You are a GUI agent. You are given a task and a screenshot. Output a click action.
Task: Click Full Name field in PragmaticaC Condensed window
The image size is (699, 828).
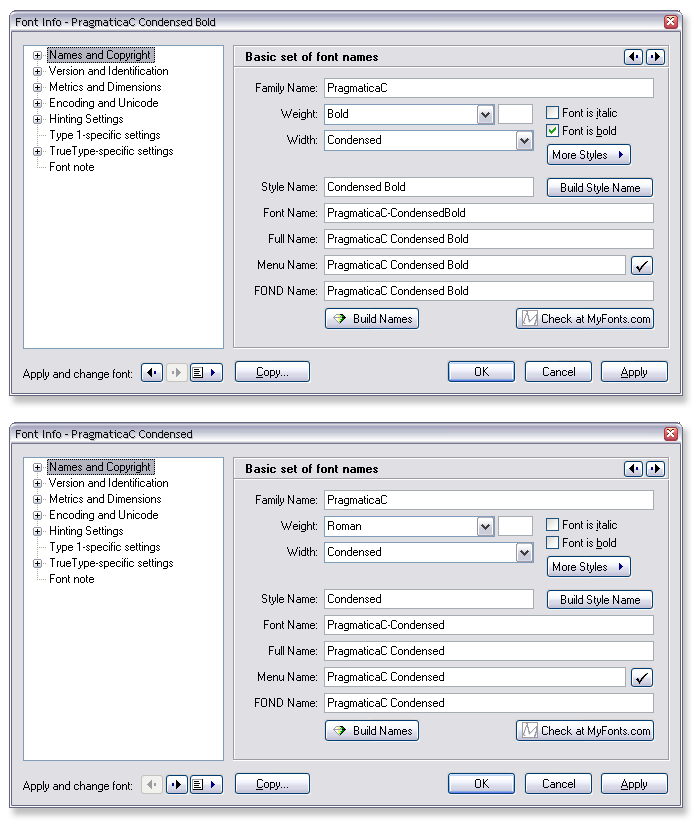click(489, 651)
